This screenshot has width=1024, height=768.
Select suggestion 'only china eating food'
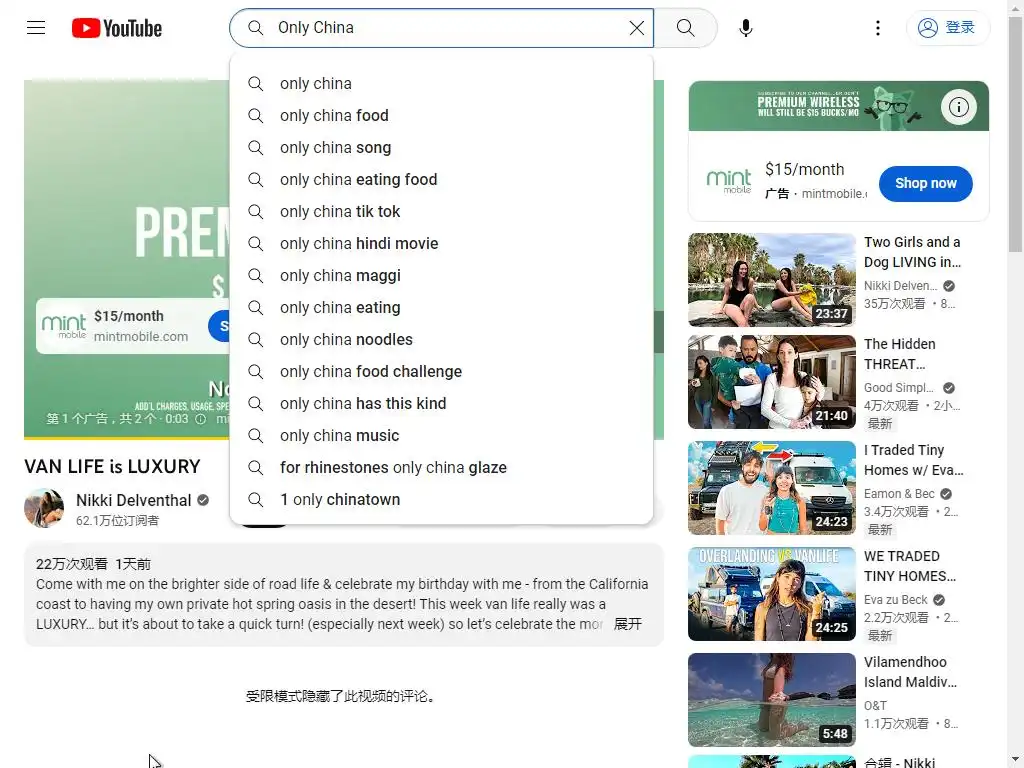pyautogui.click(x=441, y=180)
